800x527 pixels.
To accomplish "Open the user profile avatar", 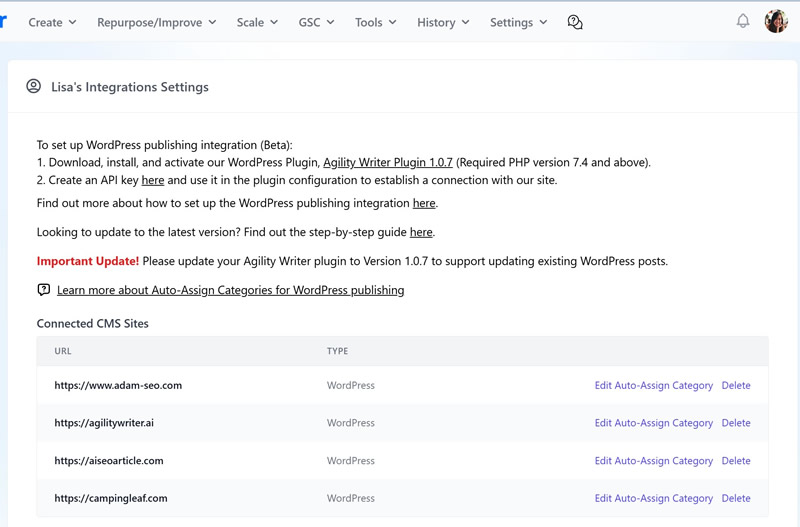I will [x=776, y=21].
